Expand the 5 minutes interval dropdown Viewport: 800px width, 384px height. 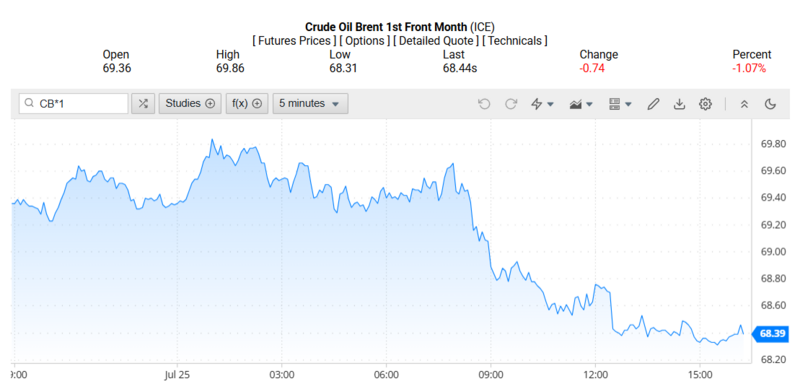coord(310,104)
